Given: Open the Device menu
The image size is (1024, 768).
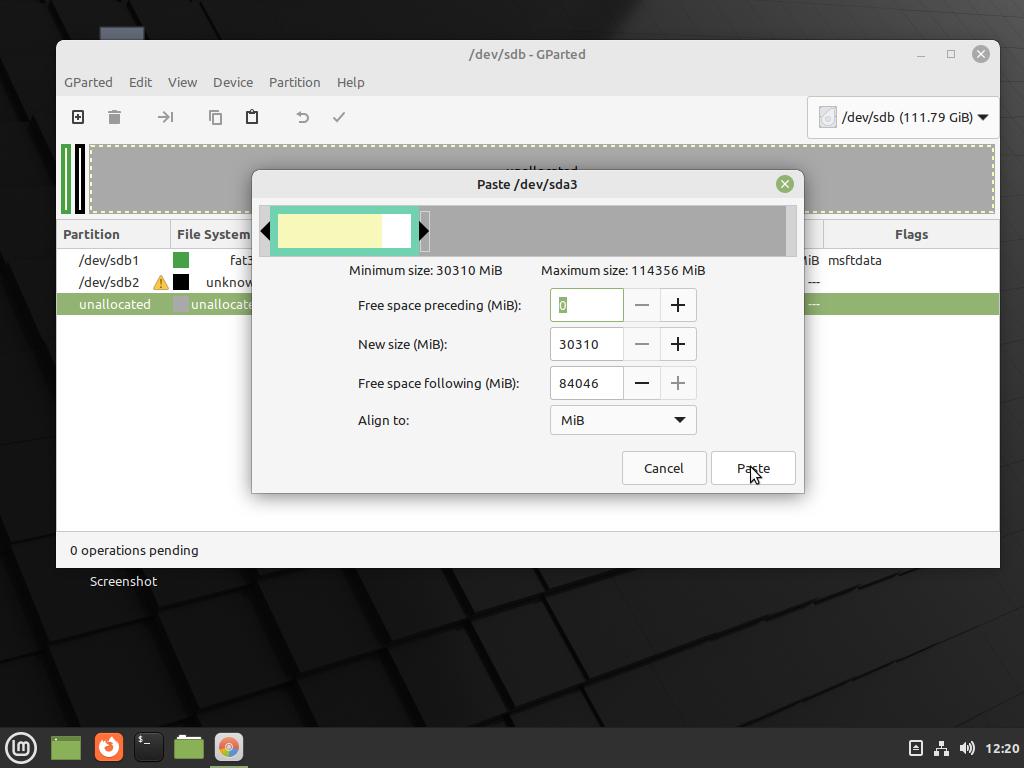Looking at the screenshot, I should tap(232, 82).
